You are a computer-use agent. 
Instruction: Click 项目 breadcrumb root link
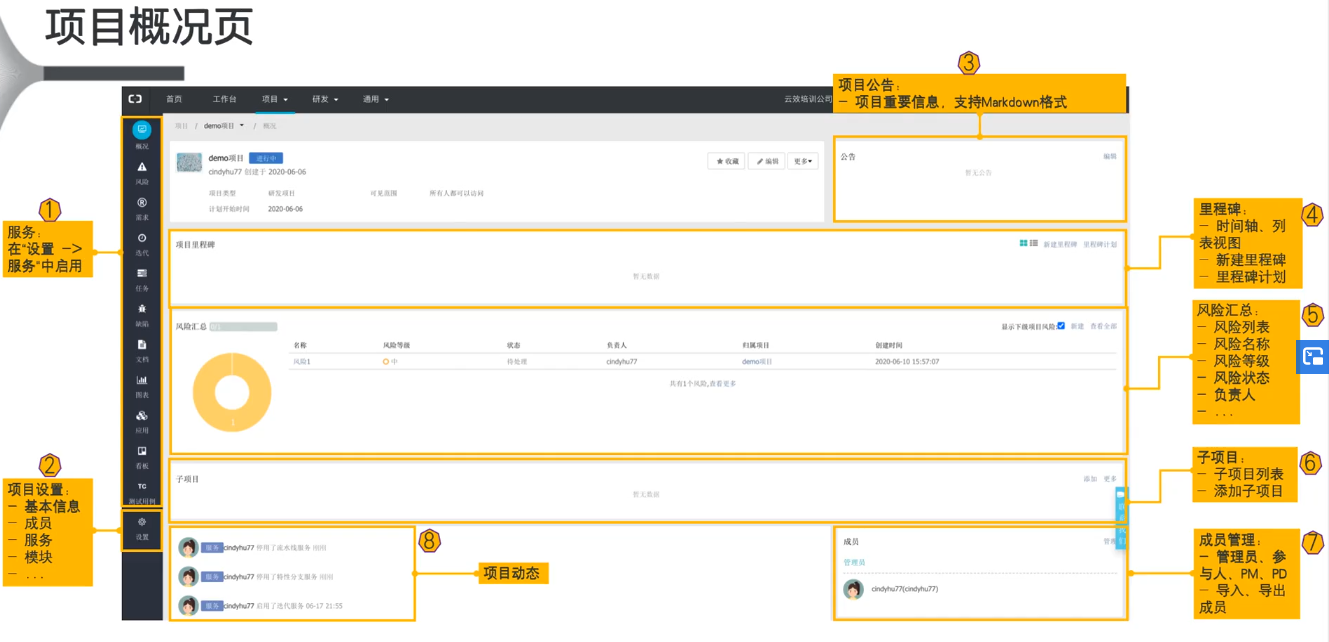181,126
